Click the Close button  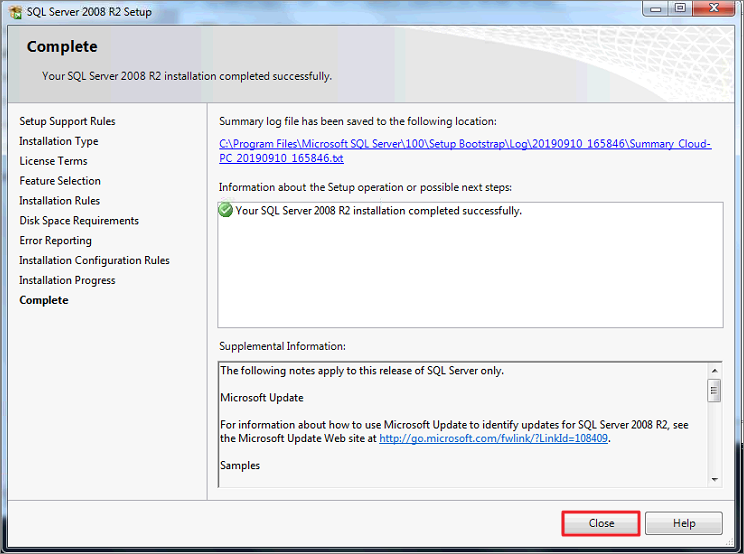click(x=601, y=523)
